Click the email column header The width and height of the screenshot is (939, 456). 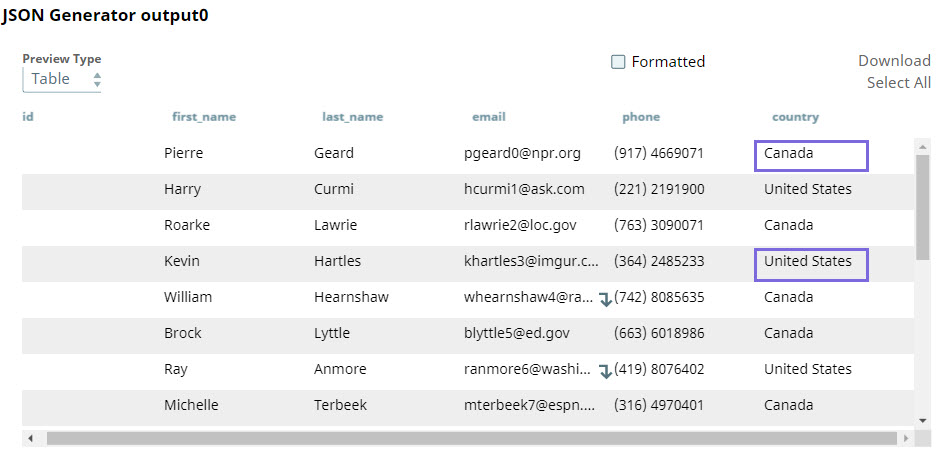[489, 117]
